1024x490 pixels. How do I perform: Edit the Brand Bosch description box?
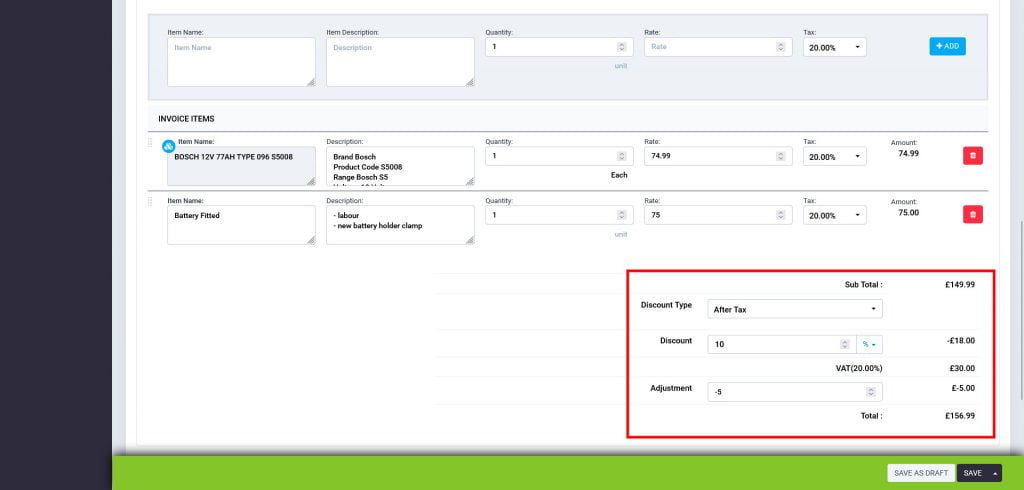click(x=400, y=166)
